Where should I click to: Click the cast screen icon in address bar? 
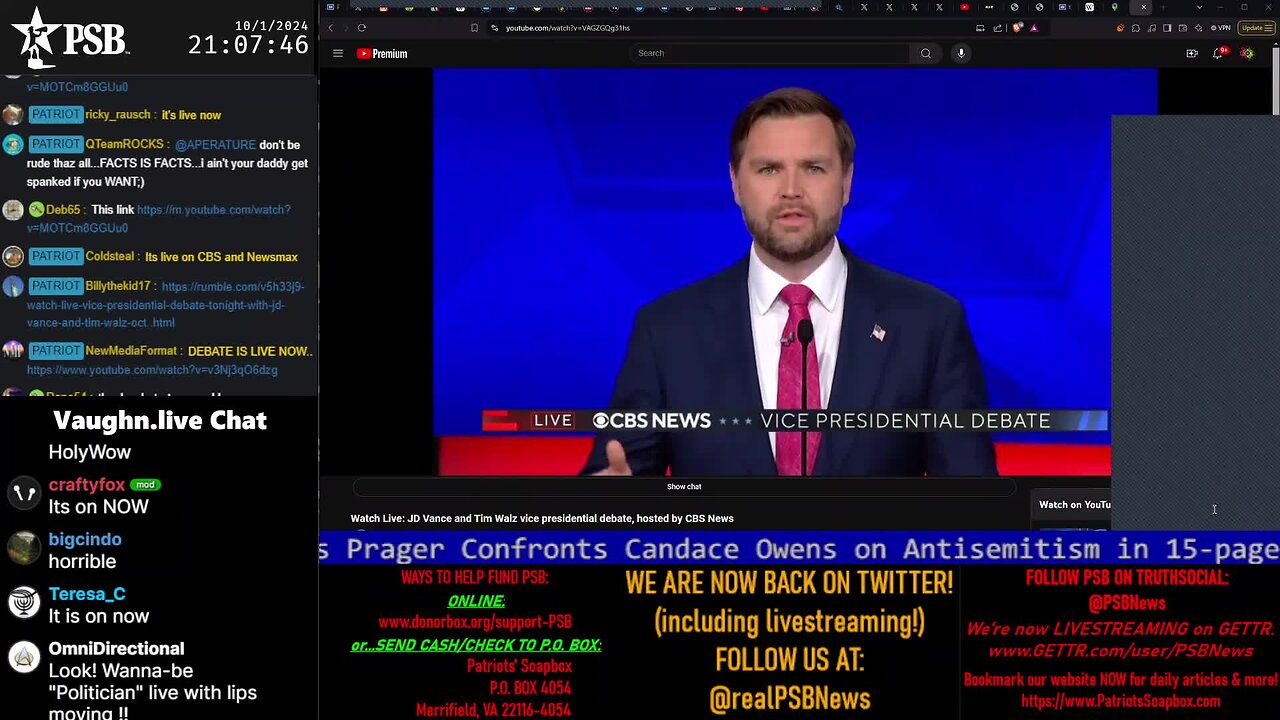point(980,28)
